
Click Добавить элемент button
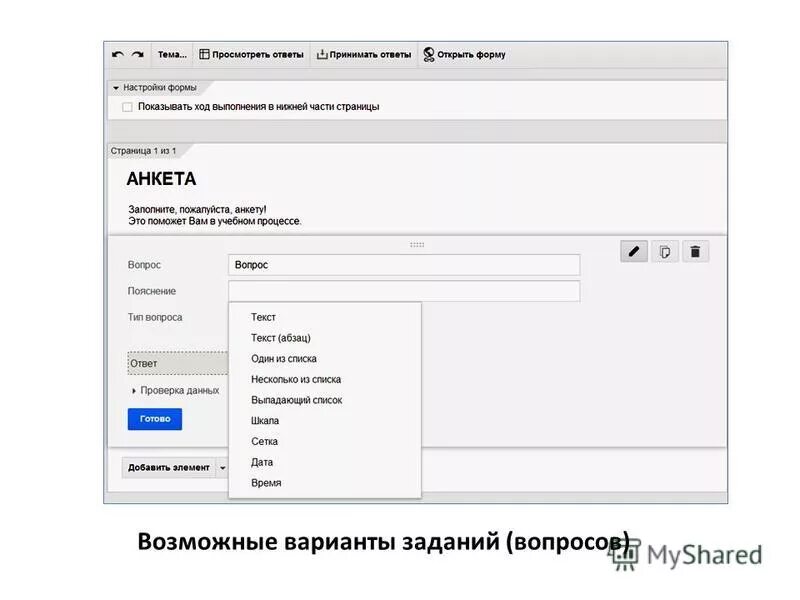168,467
